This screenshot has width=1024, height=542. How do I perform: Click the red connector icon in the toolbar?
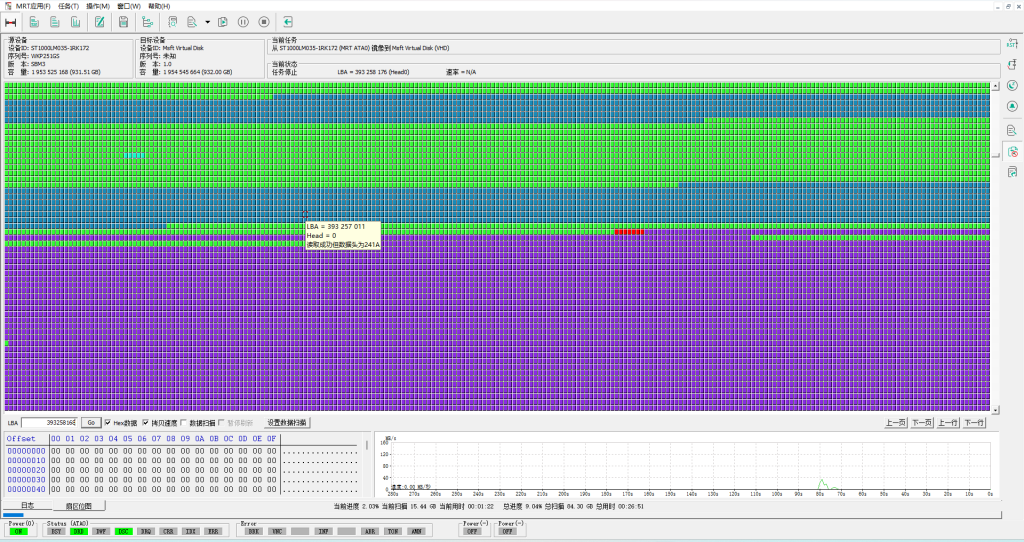coord(10,22)
